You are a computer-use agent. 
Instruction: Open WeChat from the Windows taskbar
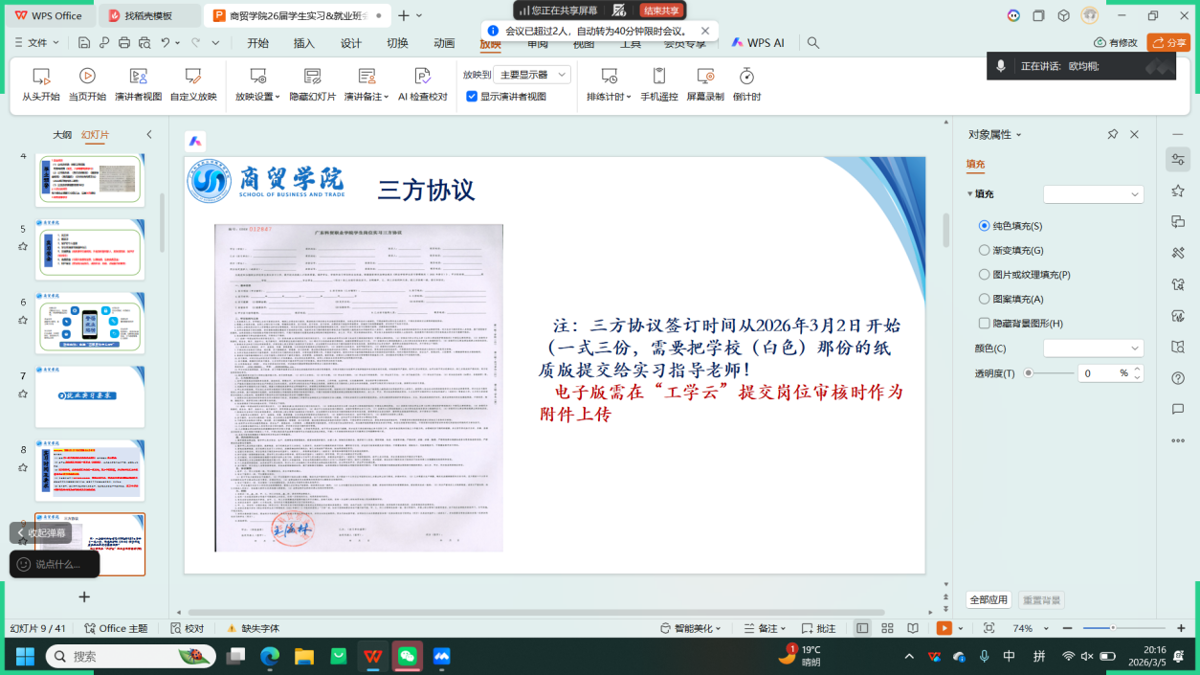click(x=407, y=656)
